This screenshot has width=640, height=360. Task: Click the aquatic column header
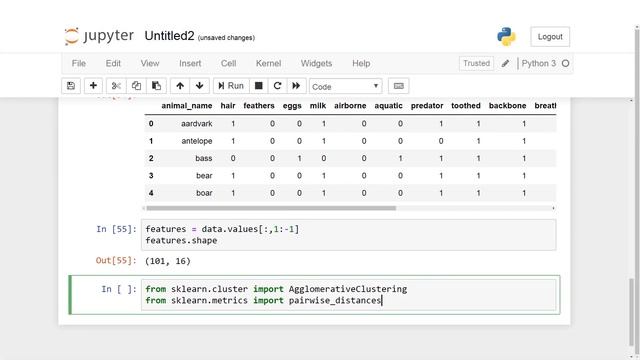389,106
